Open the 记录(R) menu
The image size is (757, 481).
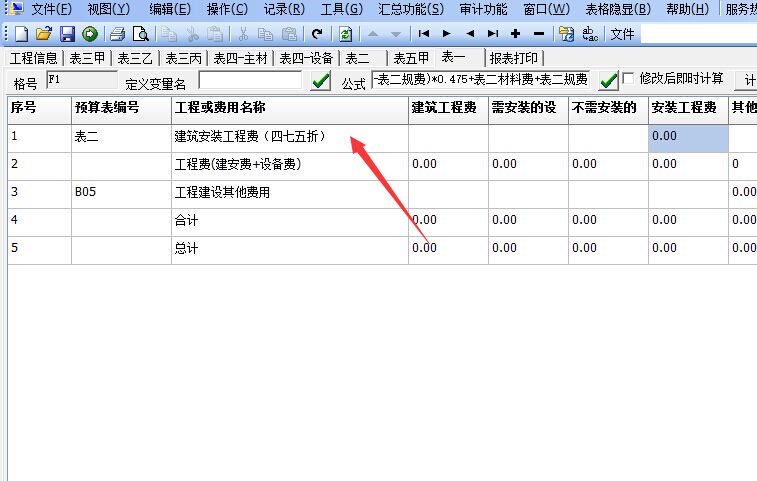pos(284,9)
